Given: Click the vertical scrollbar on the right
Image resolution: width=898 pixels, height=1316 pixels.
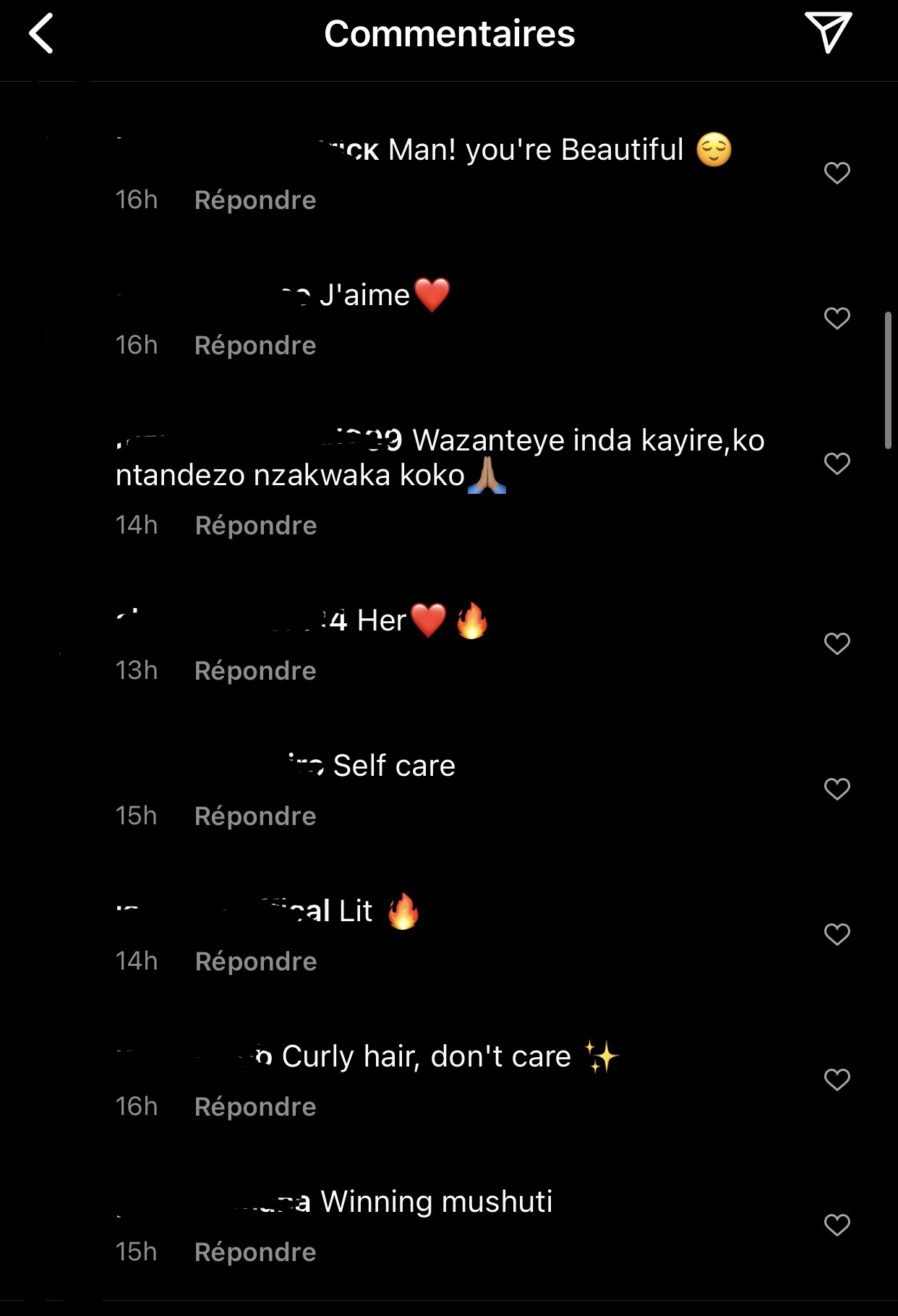Looking at the screenshot, I should point(888,380).
